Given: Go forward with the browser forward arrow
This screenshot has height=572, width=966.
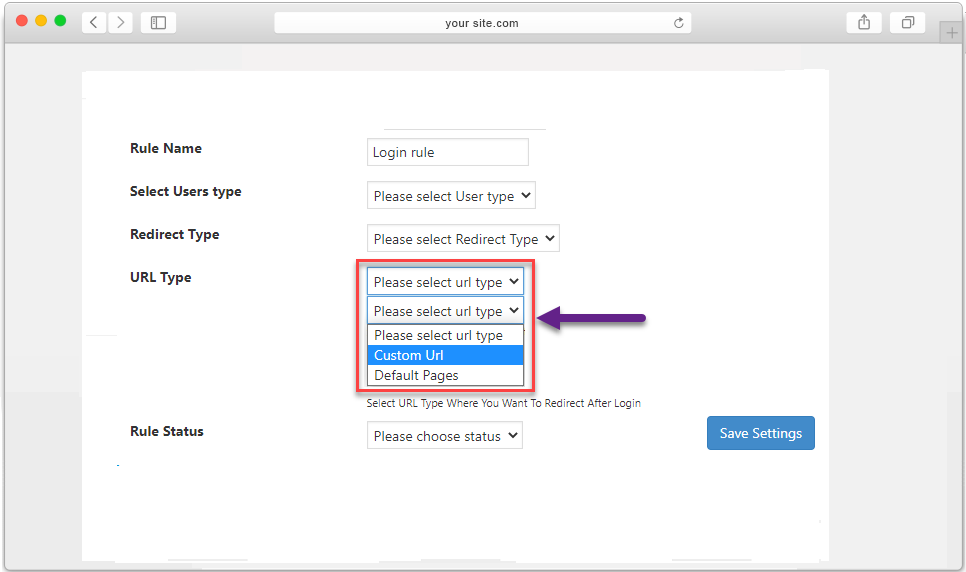Looking at the screenshot, I should 121,23.
